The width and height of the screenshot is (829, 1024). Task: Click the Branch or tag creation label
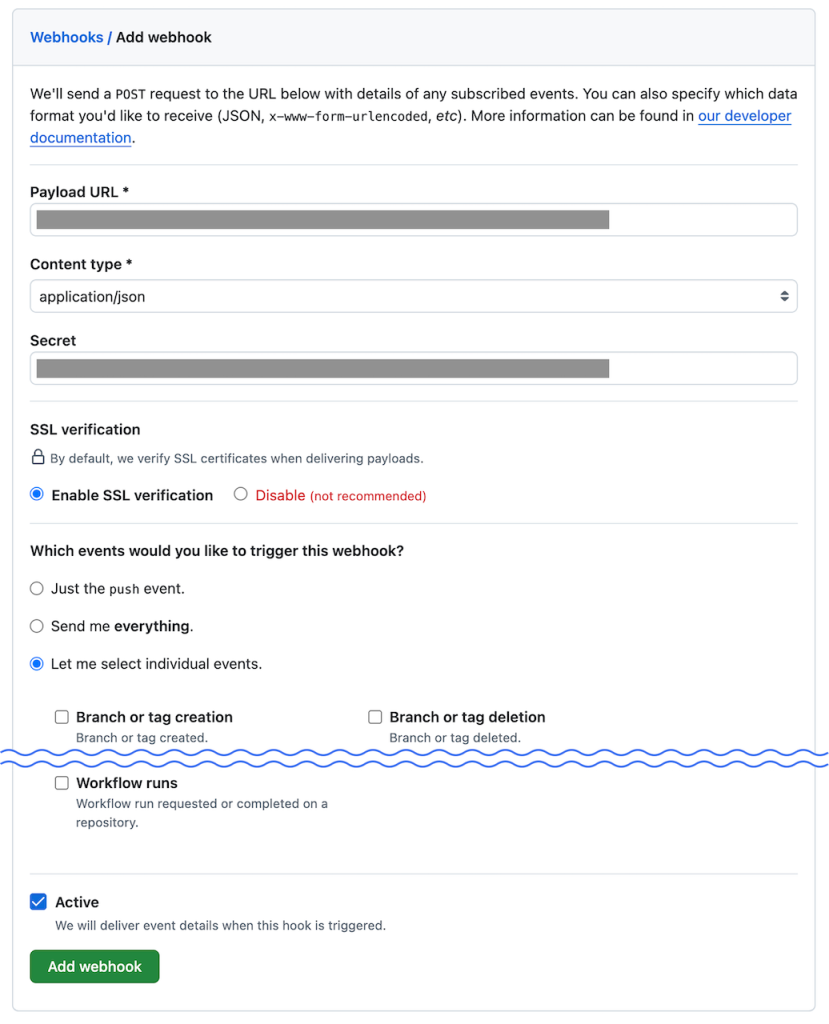click(x=154, y=717)
